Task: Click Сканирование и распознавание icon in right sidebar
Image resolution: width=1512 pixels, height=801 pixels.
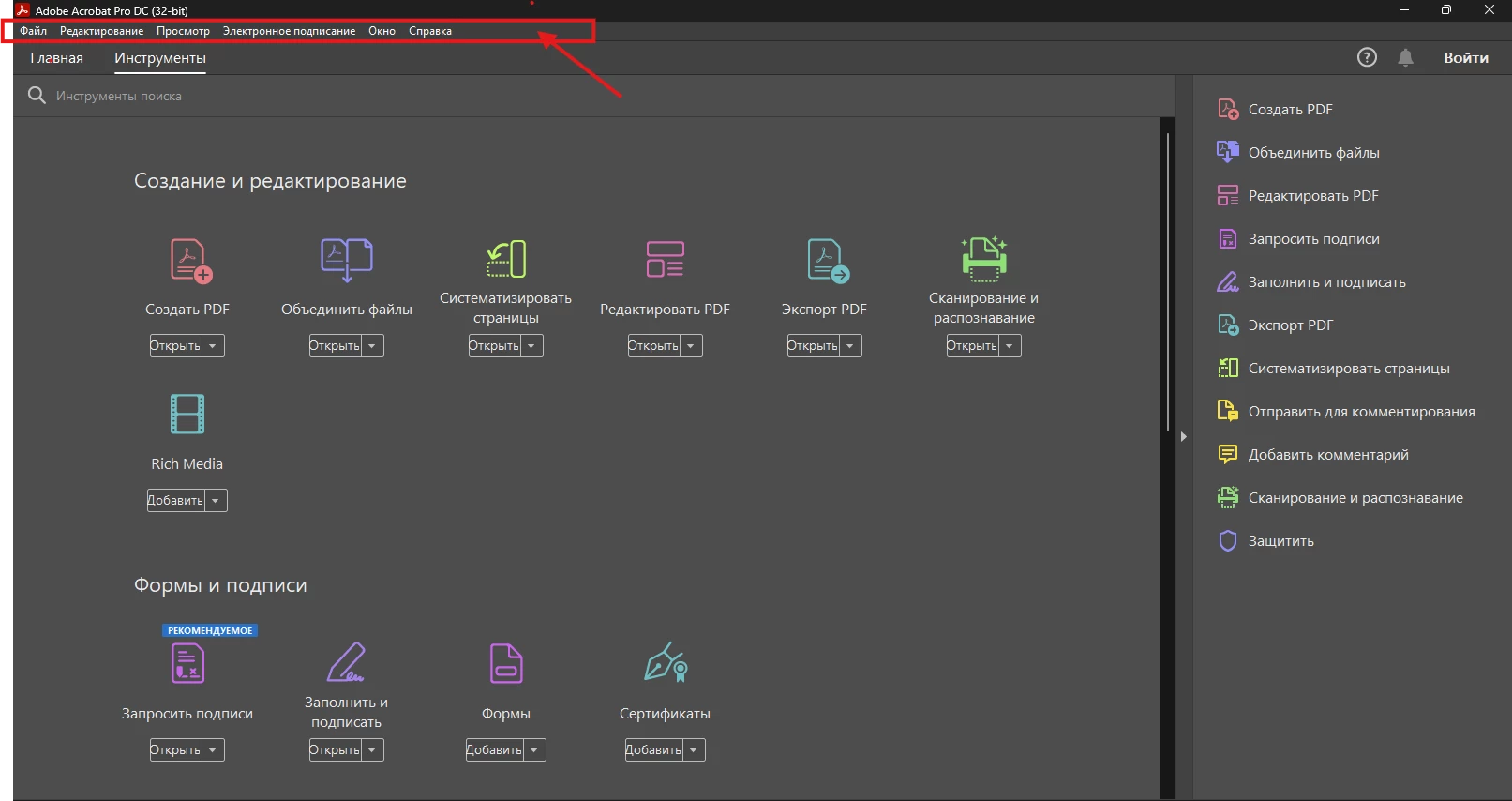Action: pos(1228,497)
